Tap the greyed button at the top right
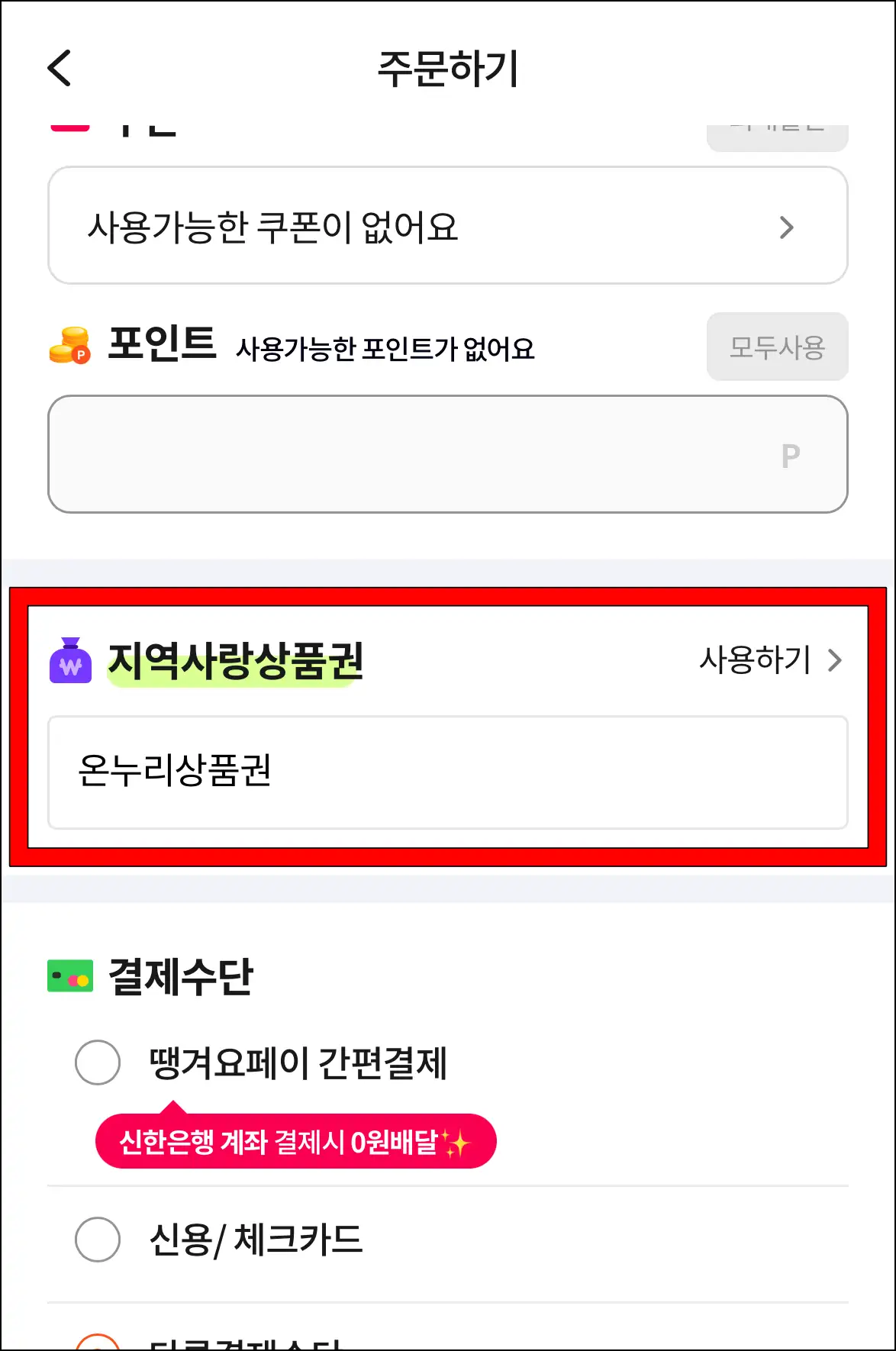This screenshot has height=1351, width=896. coord(777,130)
